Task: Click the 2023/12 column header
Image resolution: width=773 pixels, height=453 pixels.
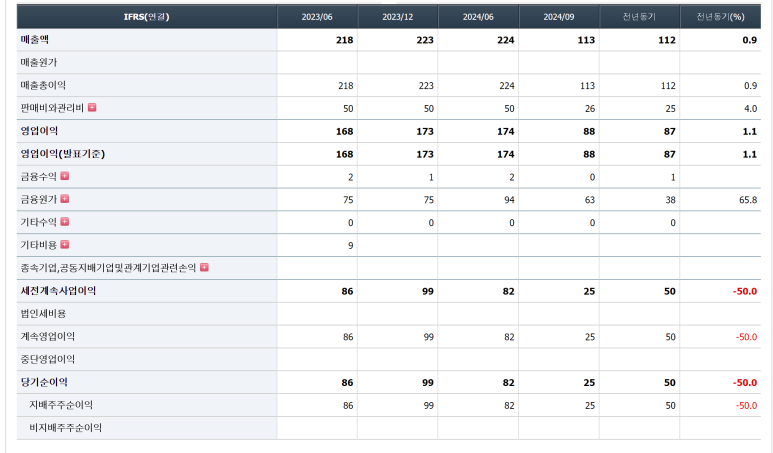Action: (398, 17)
